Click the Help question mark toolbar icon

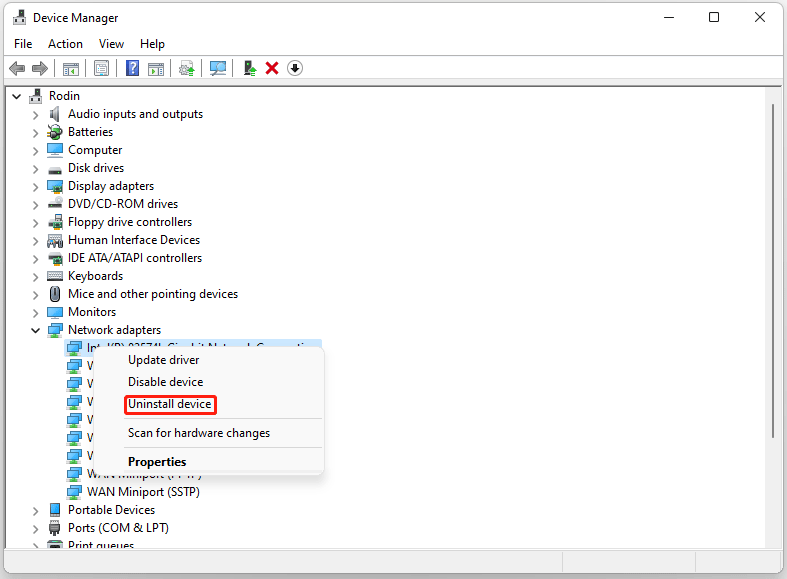tap(132, 68)
